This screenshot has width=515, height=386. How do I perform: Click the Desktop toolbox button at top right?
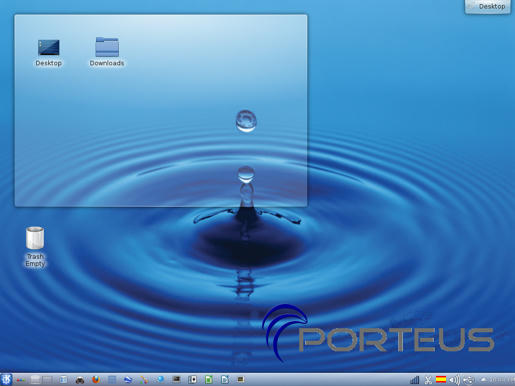click(x=488, y=6)
